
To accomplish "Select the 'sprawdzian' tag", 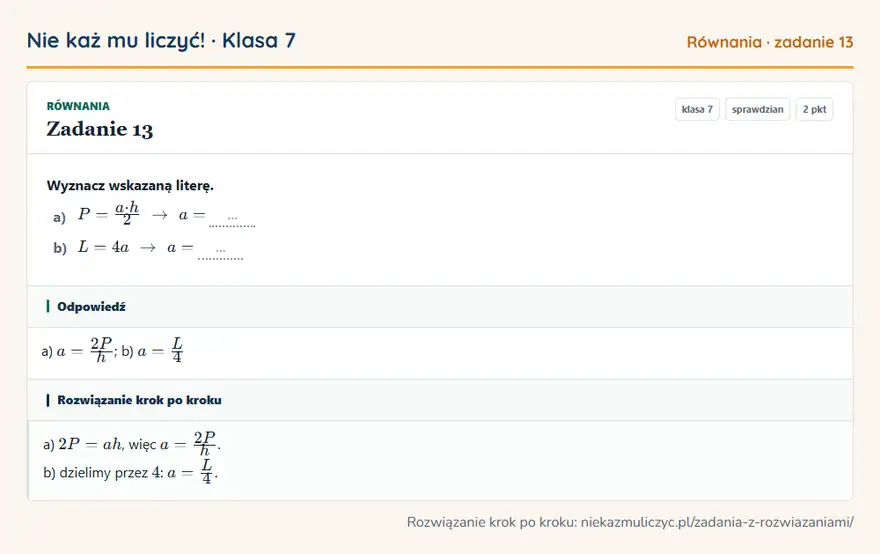I will [x=758, y=109].
